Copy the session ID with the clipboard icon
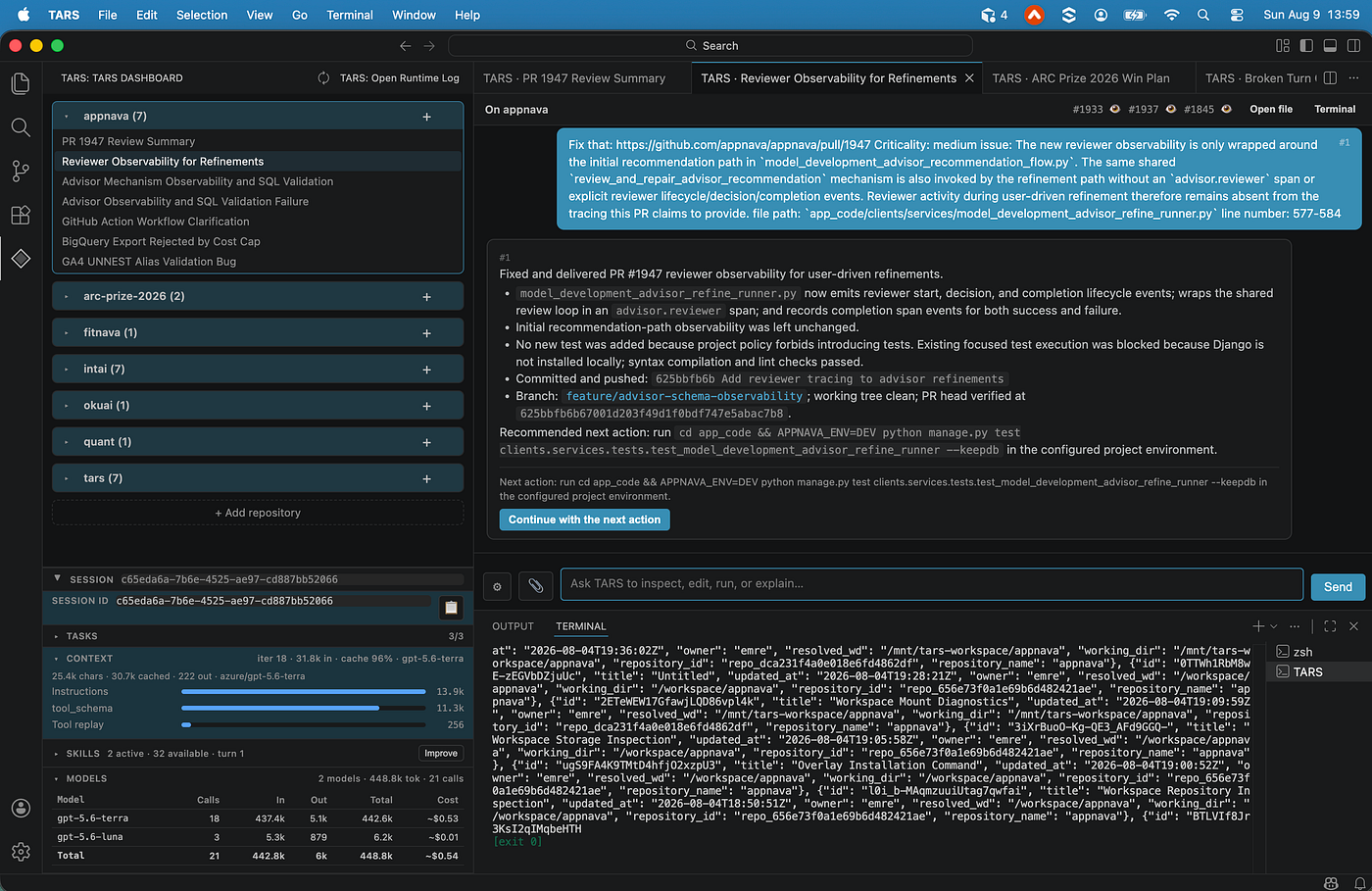Viewport: 1372px width, 891px height. tap(451, 608)
